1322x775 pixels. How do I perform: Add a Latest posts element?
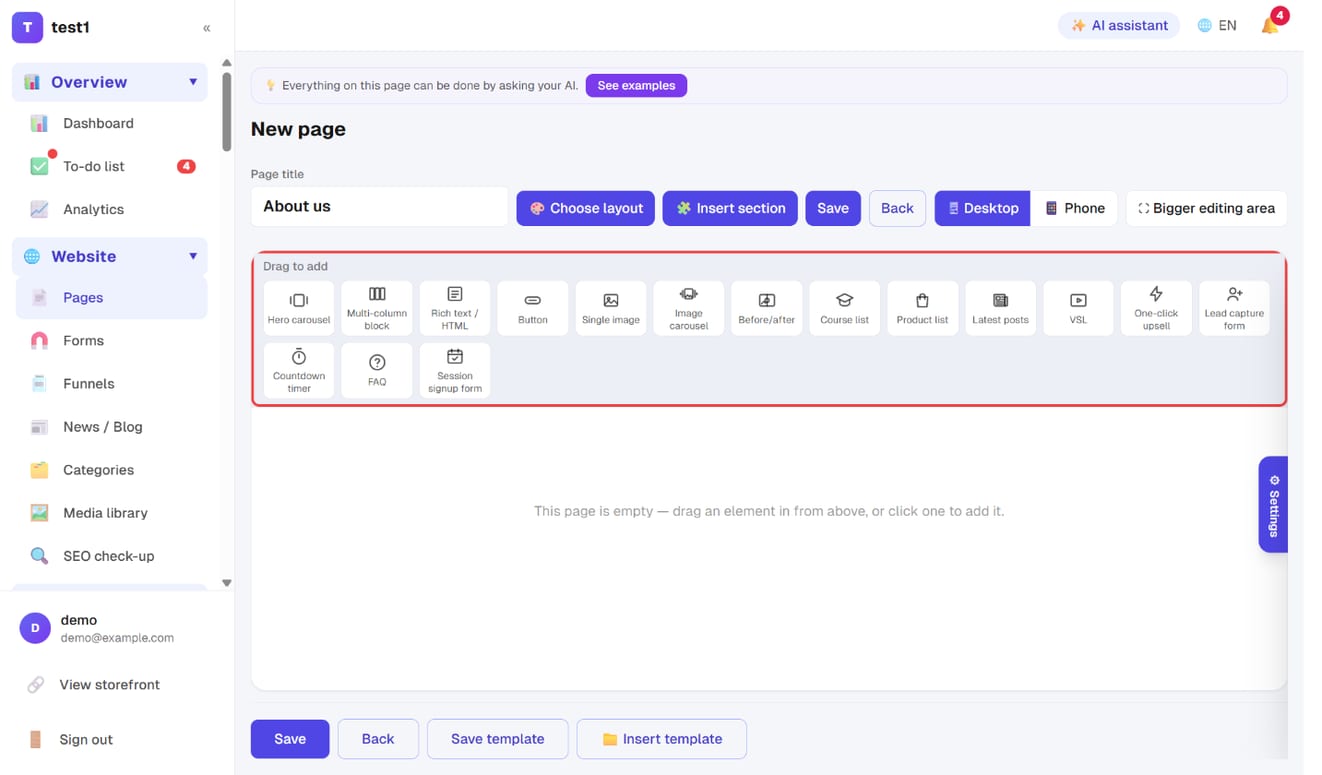pyautogui.click(x=1001, y=308)
